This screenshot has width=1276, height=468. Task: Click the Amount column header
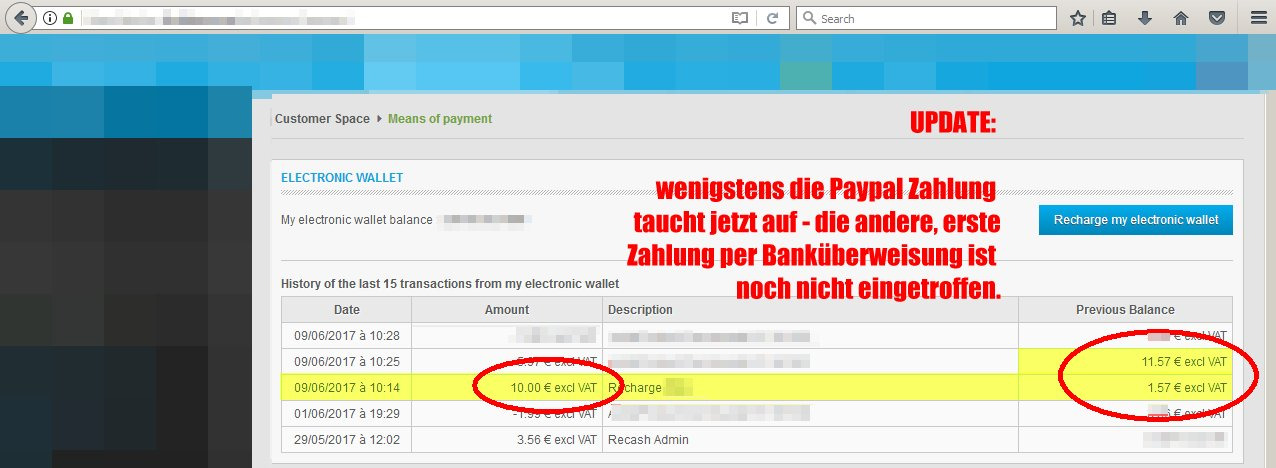[x=506, y=310]
